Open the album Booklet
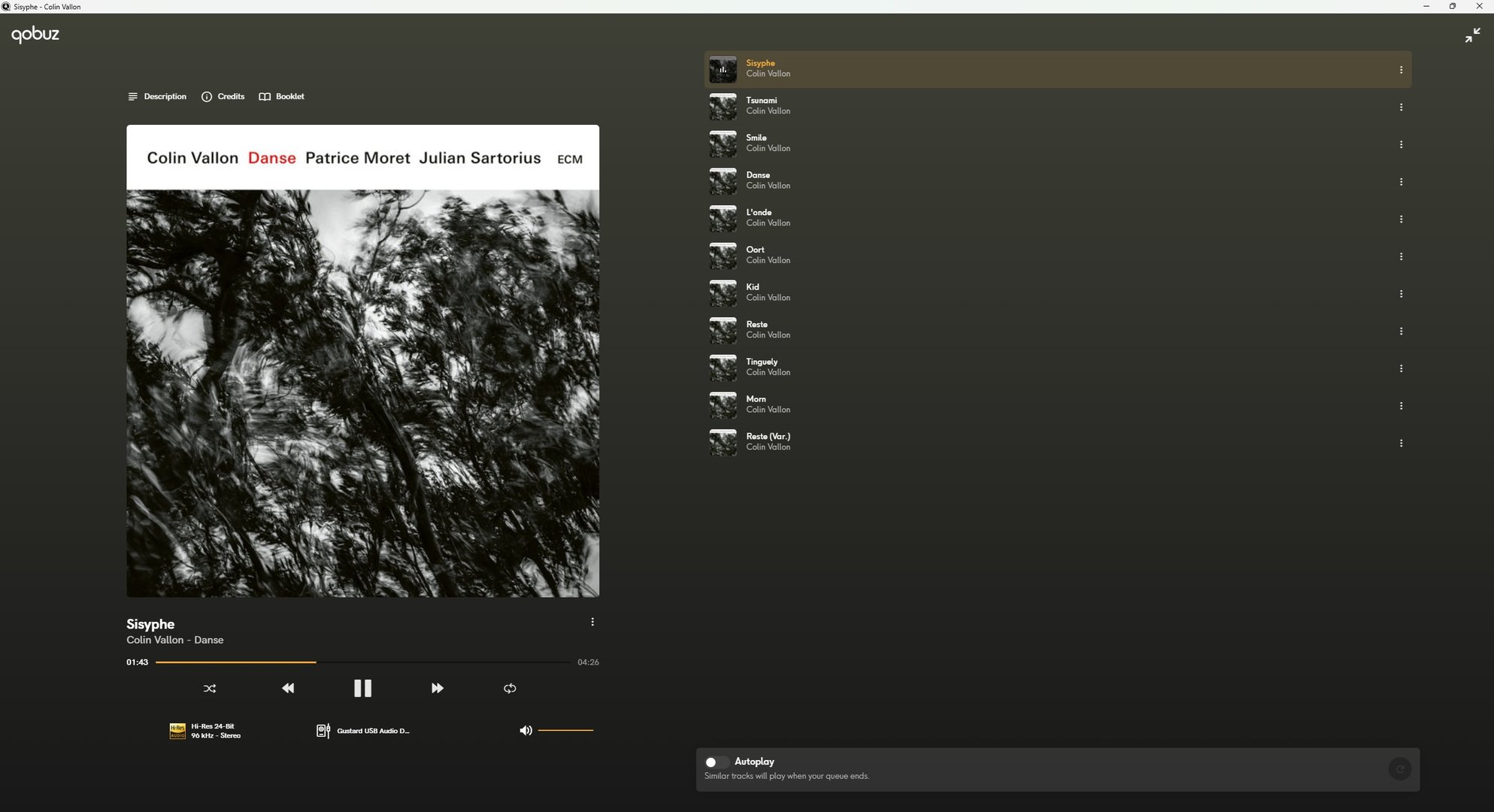The image size is (1494, 812). [x=282, y=96]
